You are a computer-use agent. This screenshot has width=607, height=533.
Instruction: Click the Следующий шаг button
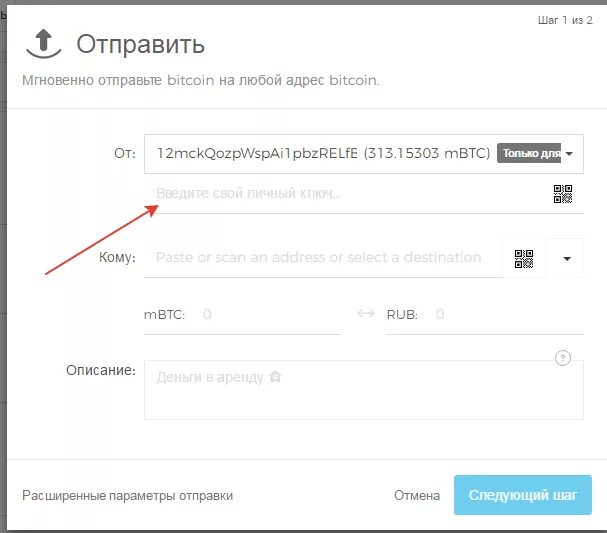point(523,495)
